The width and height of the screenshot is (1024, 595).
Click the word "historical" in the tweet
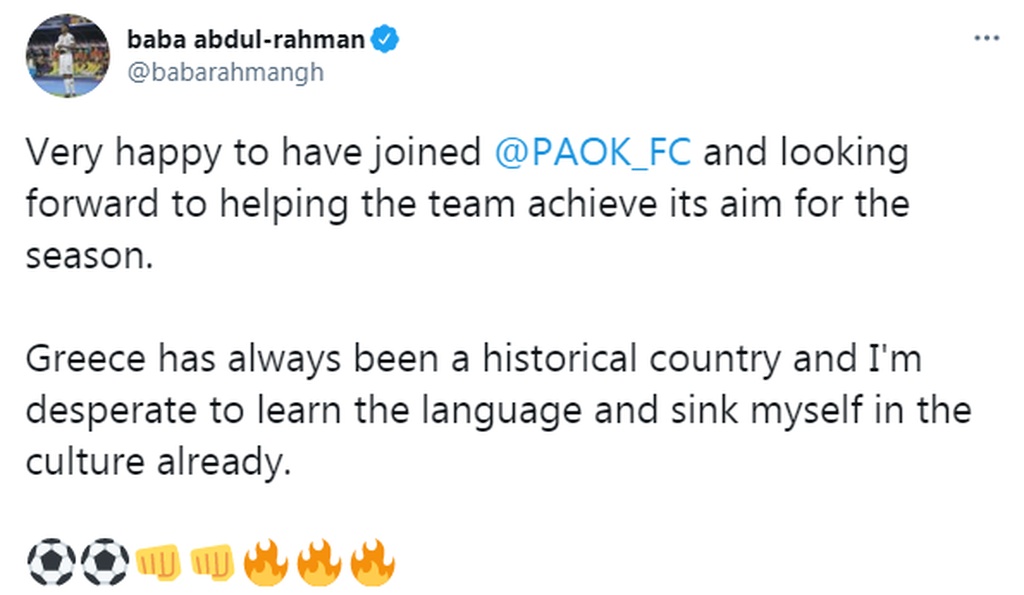[x=581, y=360]
